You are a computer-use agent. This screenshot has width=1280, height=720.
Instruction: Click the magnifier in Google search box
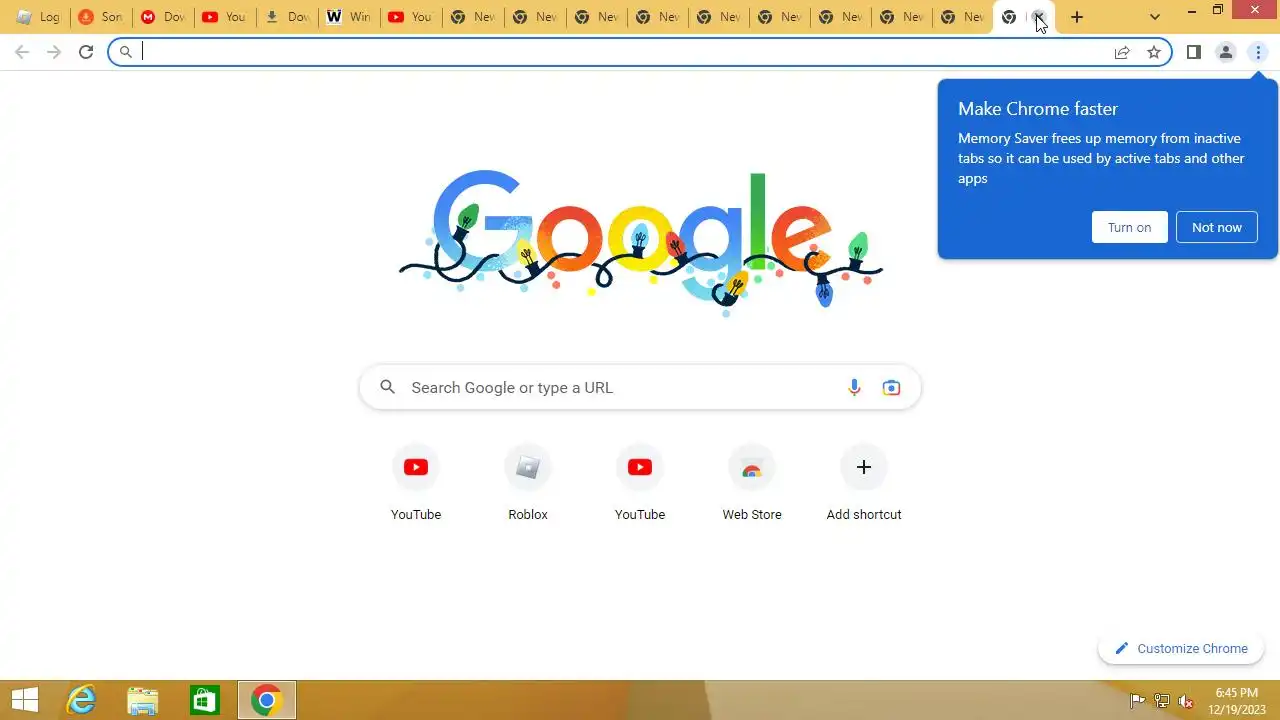(x=388, y=387)
